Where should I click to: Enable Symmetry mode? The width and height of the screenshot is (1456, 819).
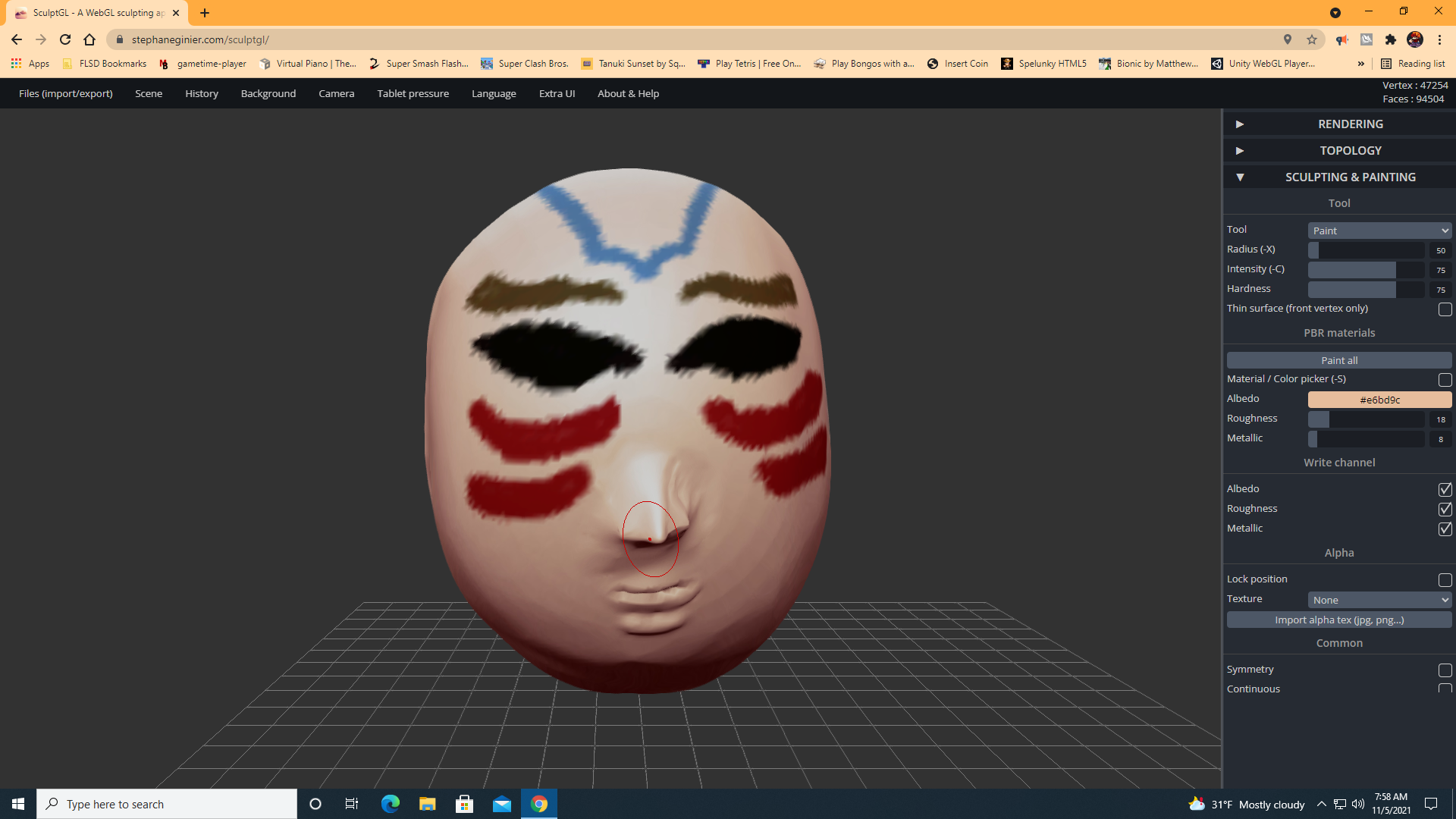[1445, 670]
